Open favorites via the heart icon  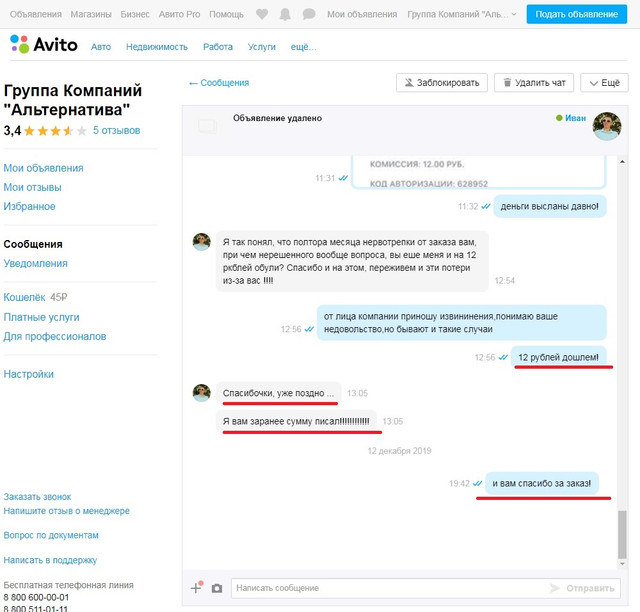(x=262, y=14)
